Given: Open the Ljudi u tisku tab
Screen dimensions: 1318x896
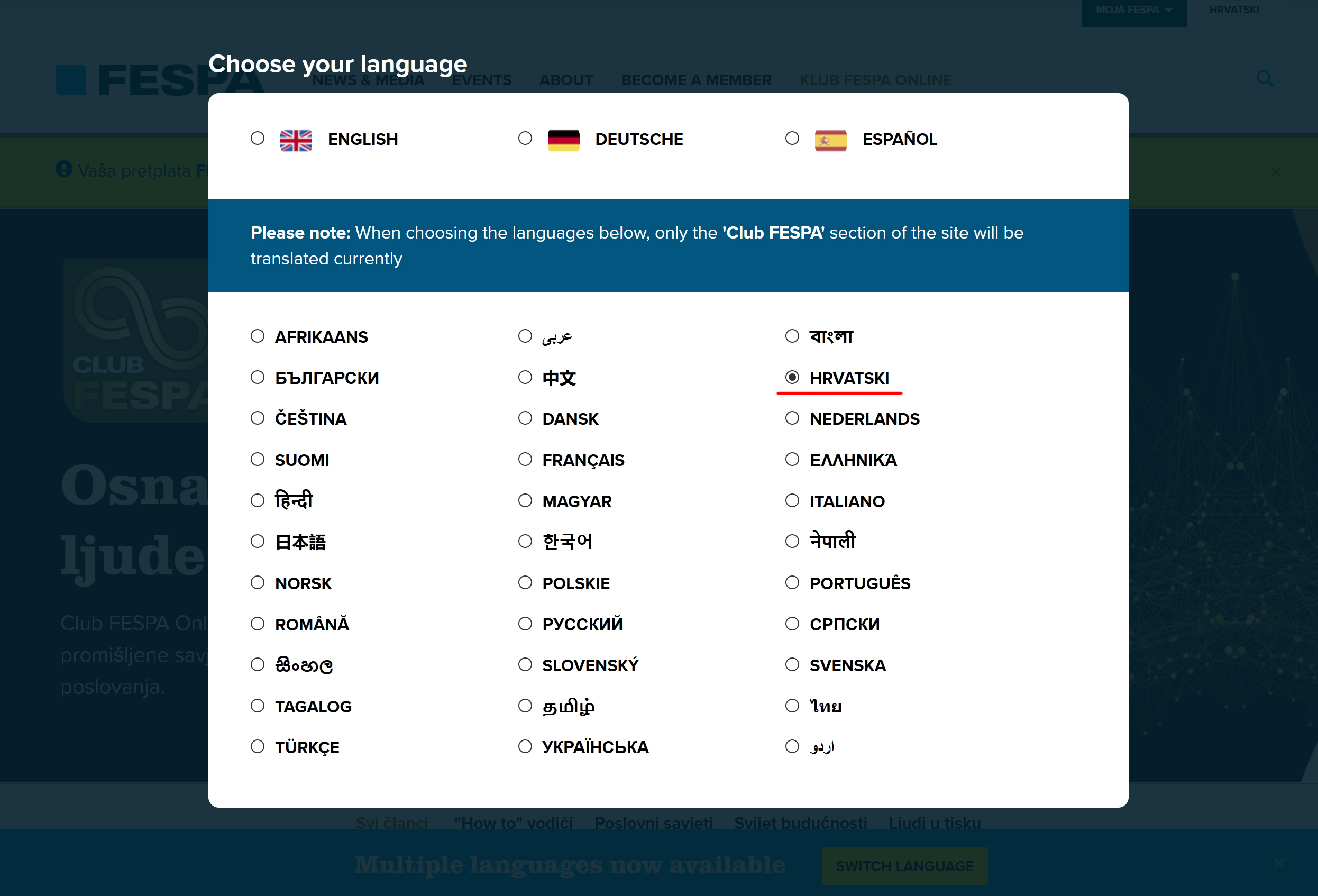Looking at the screenshot, I should pyautogui.click(x=935, y=823).
